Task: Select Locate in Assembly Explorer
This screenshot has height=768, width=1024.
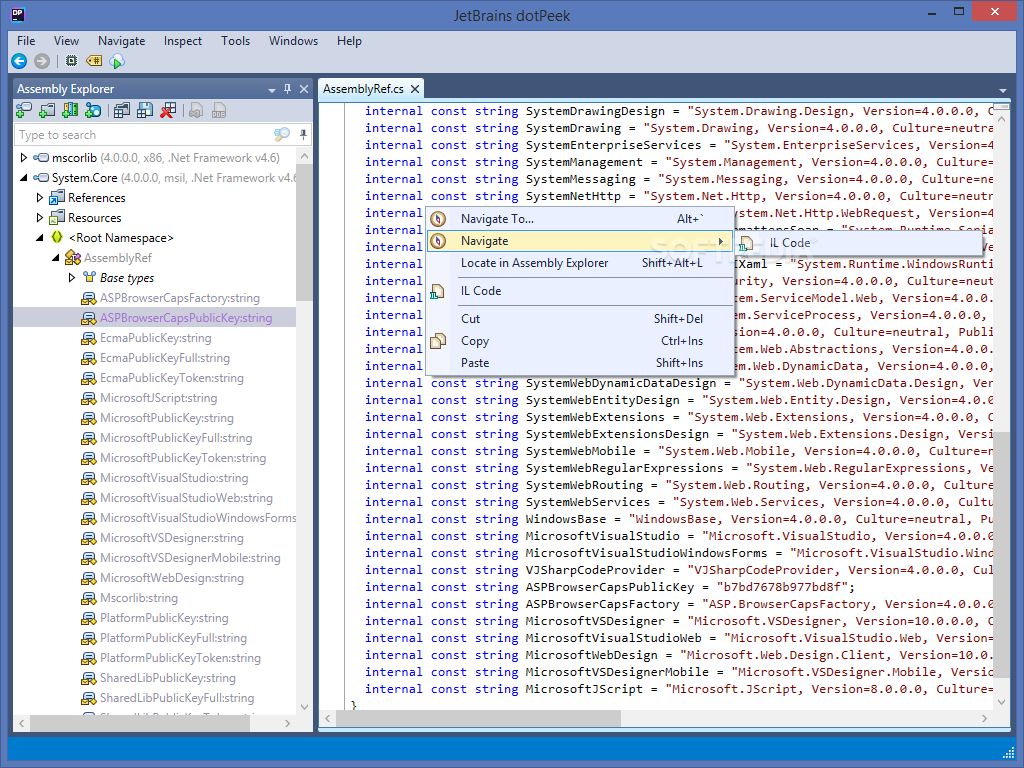Action: point(580,263)
